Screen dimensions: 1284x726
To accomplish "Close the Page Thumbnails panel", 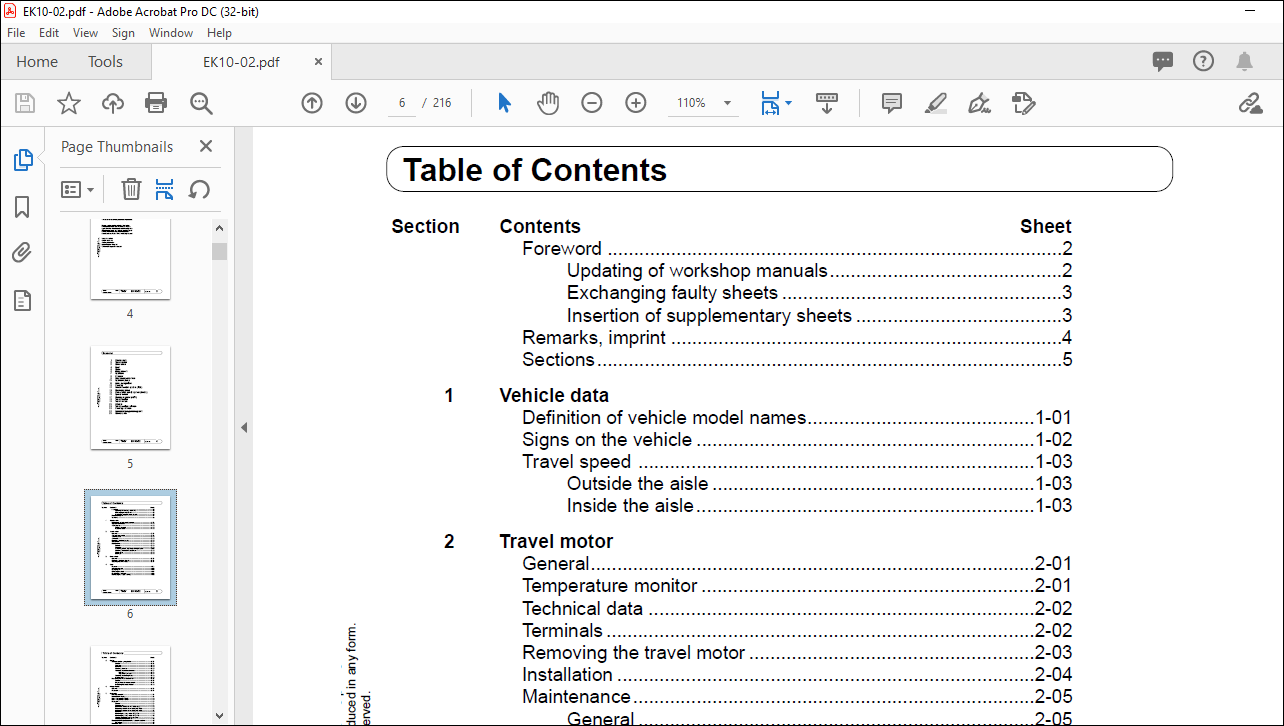I will (206, 146).
